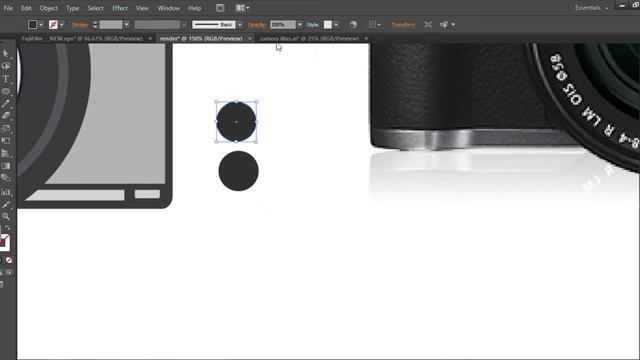Select the Scale tool
The image size is (640, 360).
point(6,129)
